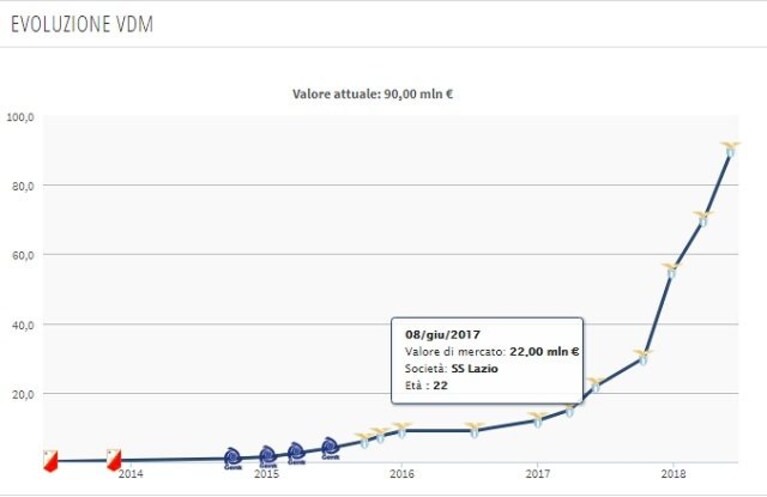This screenshot has height=497, width=767.
Task: Select the Lazio marker above the 2017 tick
Action: tap(537, 420)
